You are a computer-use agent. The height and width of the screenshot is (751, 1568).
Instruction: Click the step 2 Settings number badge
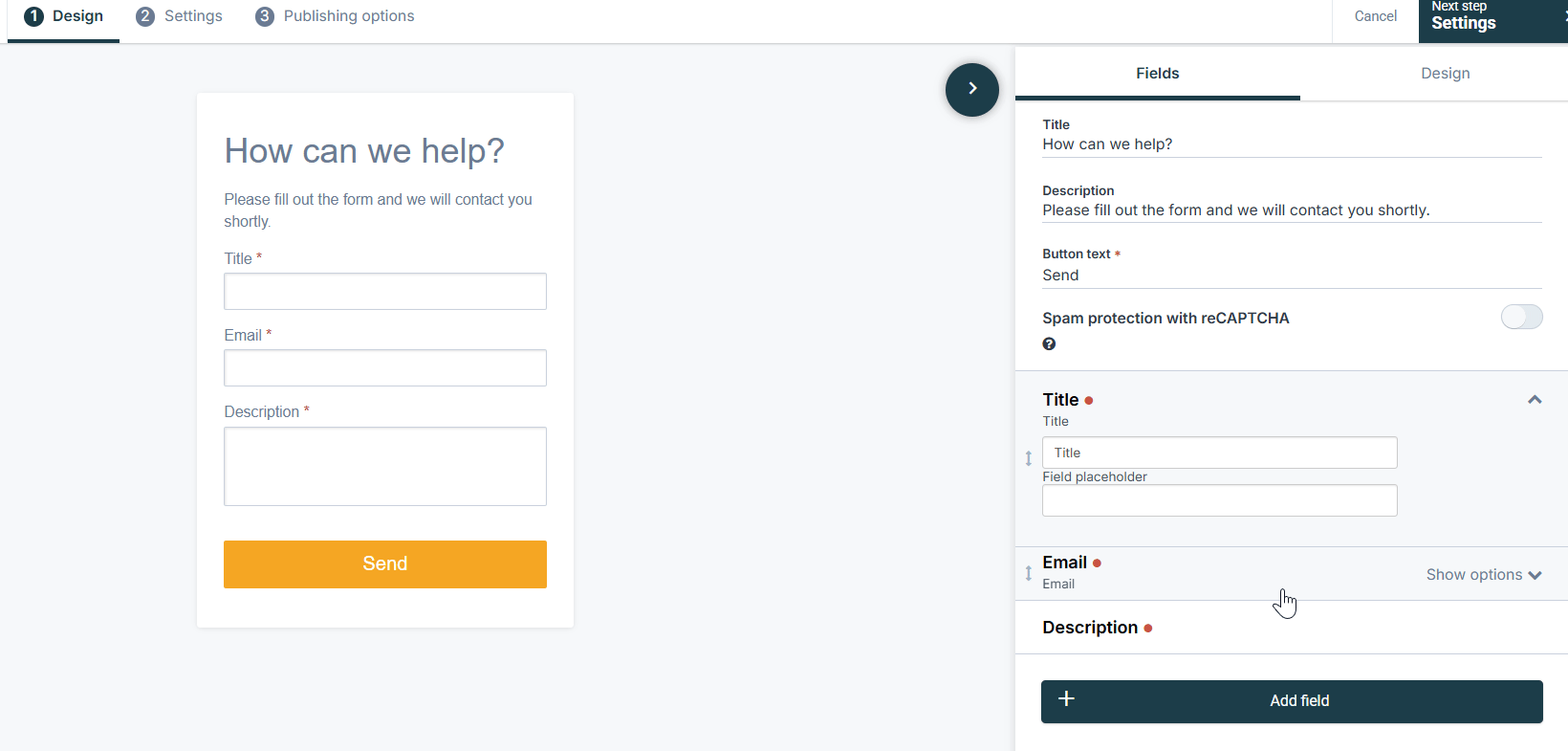tap(145, 16)
